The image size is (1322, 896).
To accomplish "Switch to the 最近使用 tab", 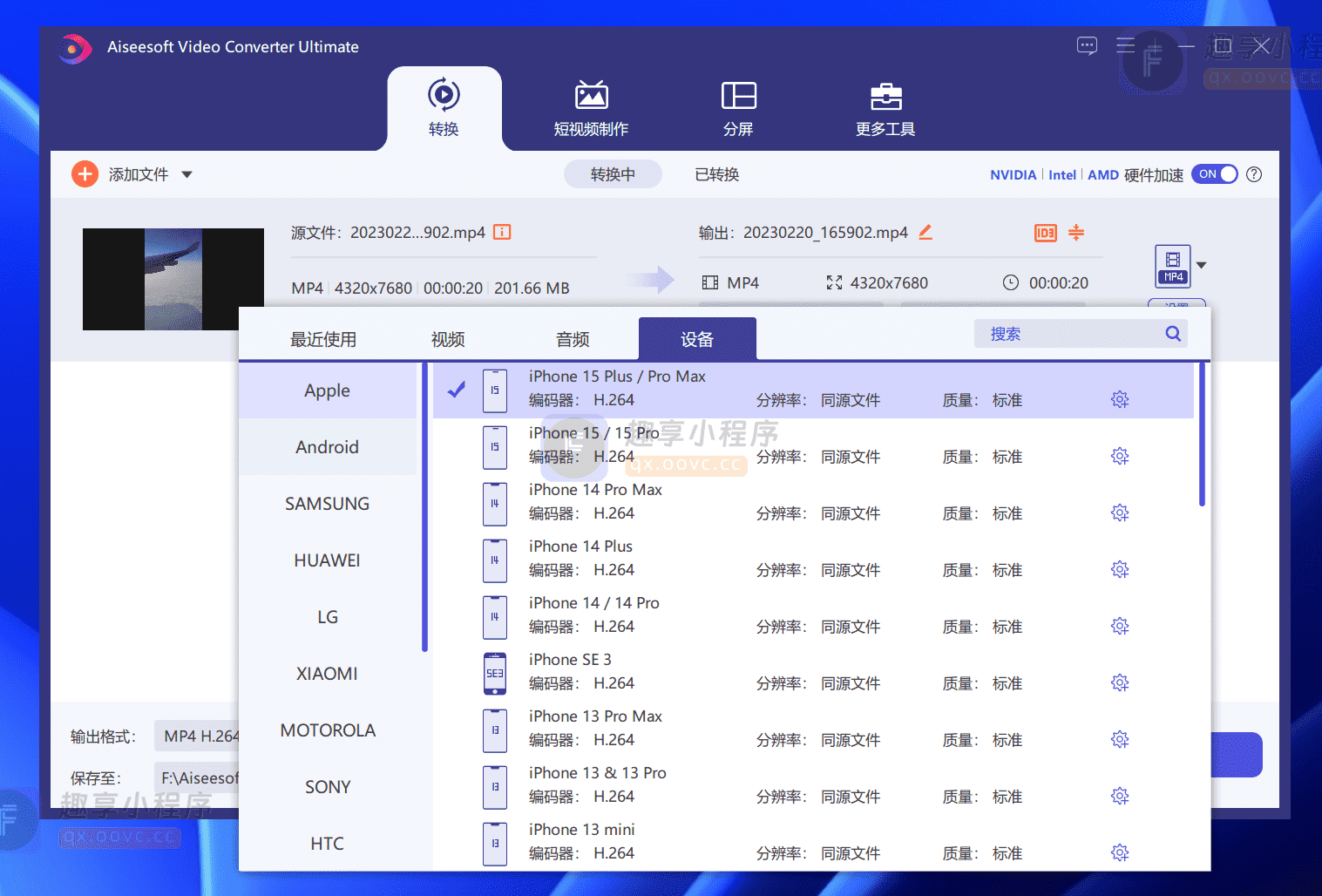I will coord(323,339).
